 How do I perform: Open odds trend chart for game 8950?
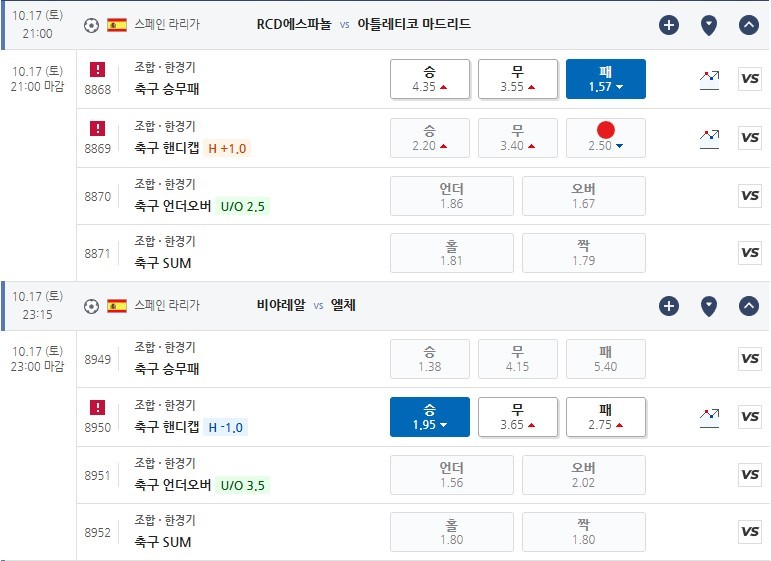pos(709,417)
